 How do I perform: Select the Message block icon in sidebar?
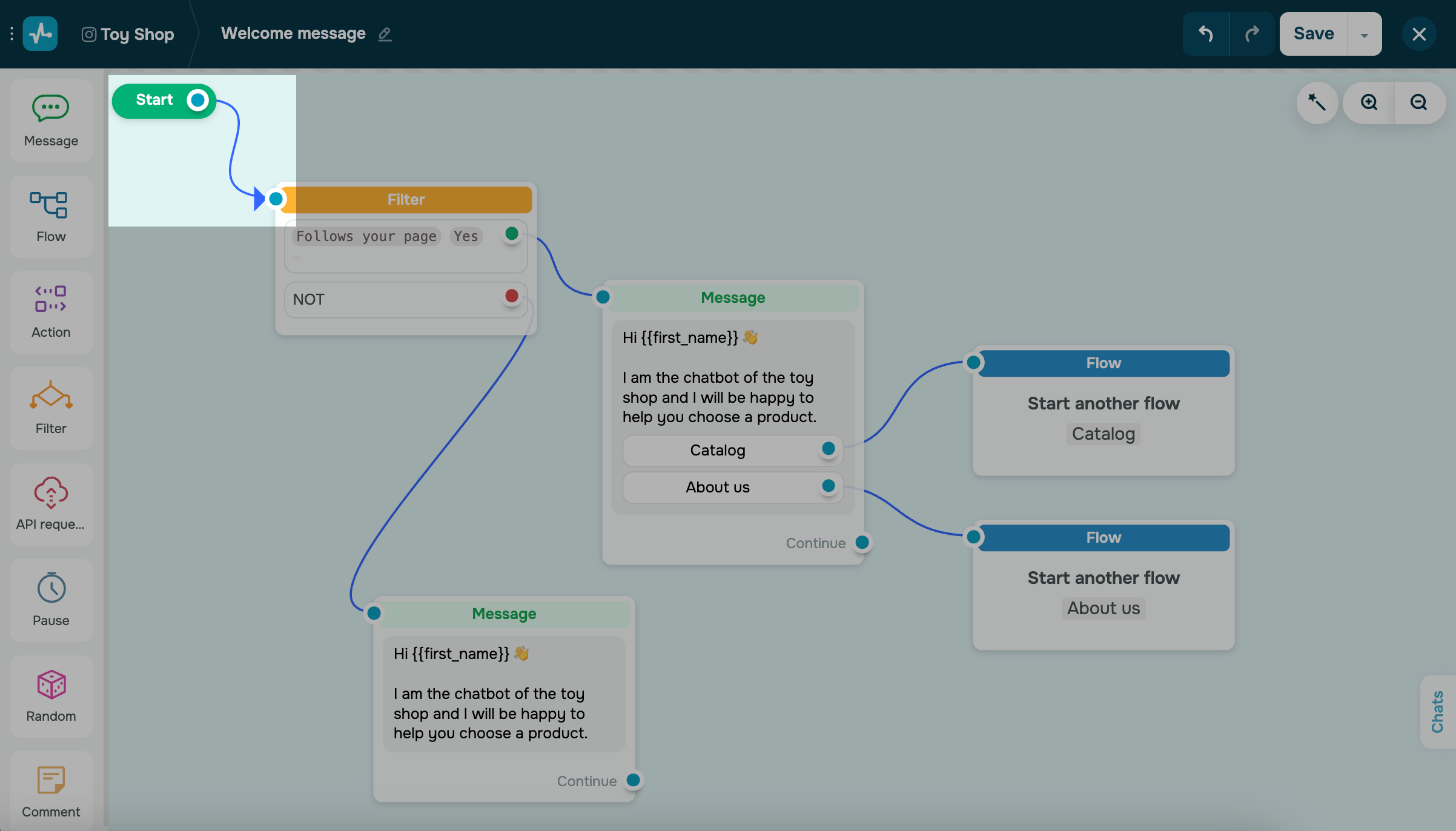click(x=51, y=121)
